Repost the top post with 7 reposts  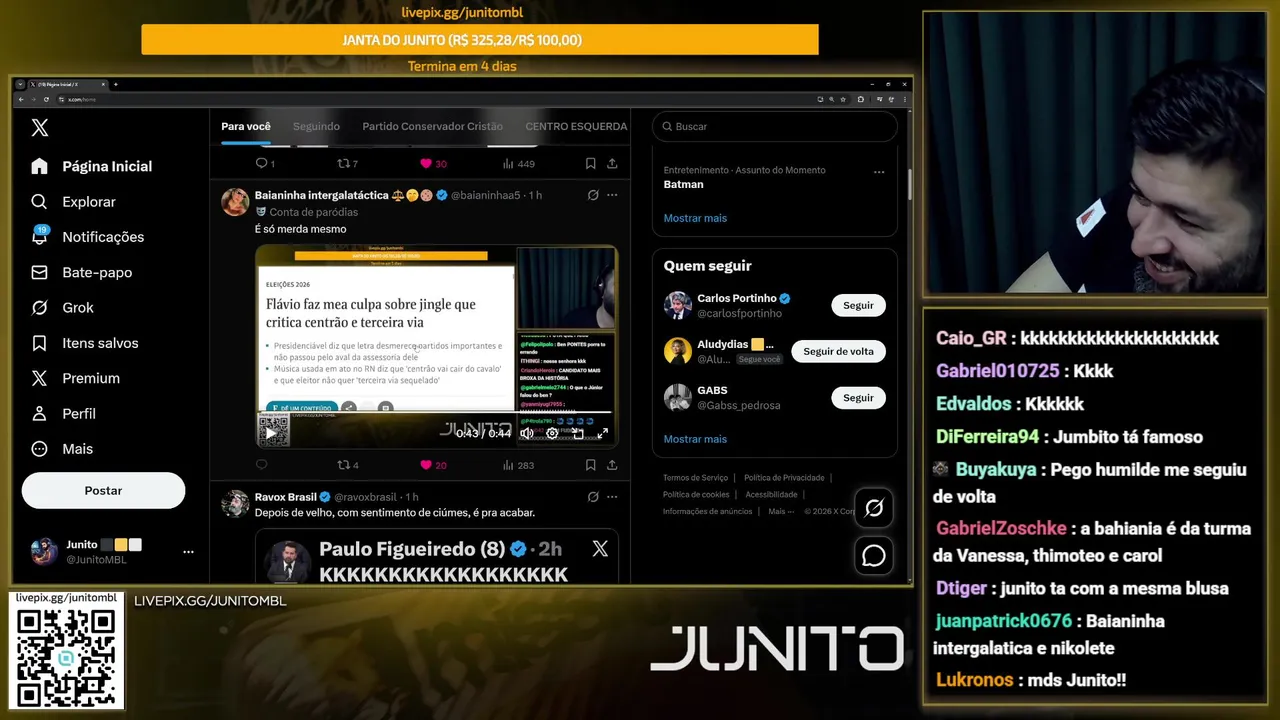348,163
